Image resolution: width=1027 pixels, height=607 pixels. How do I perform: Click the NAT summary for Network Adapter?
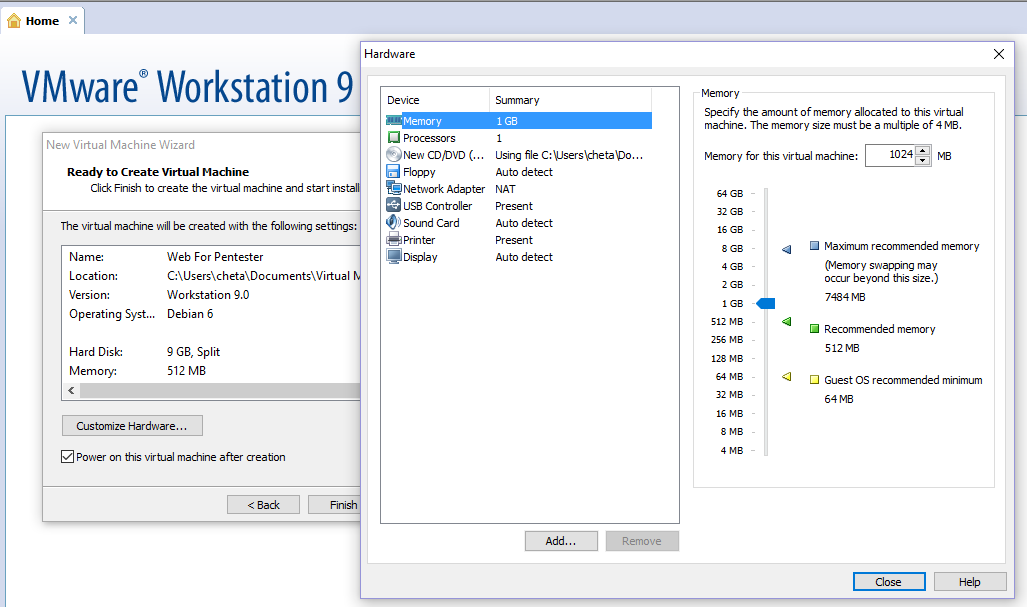click(505, 189)
